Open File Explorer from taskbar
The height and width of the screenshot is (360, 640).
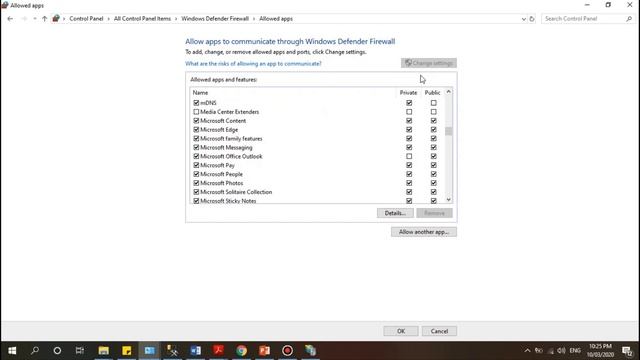pos(104,351)
